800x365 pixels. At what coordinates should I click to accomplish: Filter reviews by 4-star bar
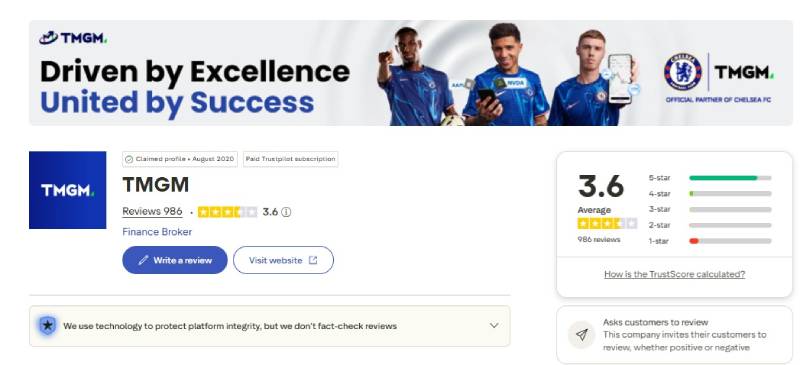click(x=730, y=194)
